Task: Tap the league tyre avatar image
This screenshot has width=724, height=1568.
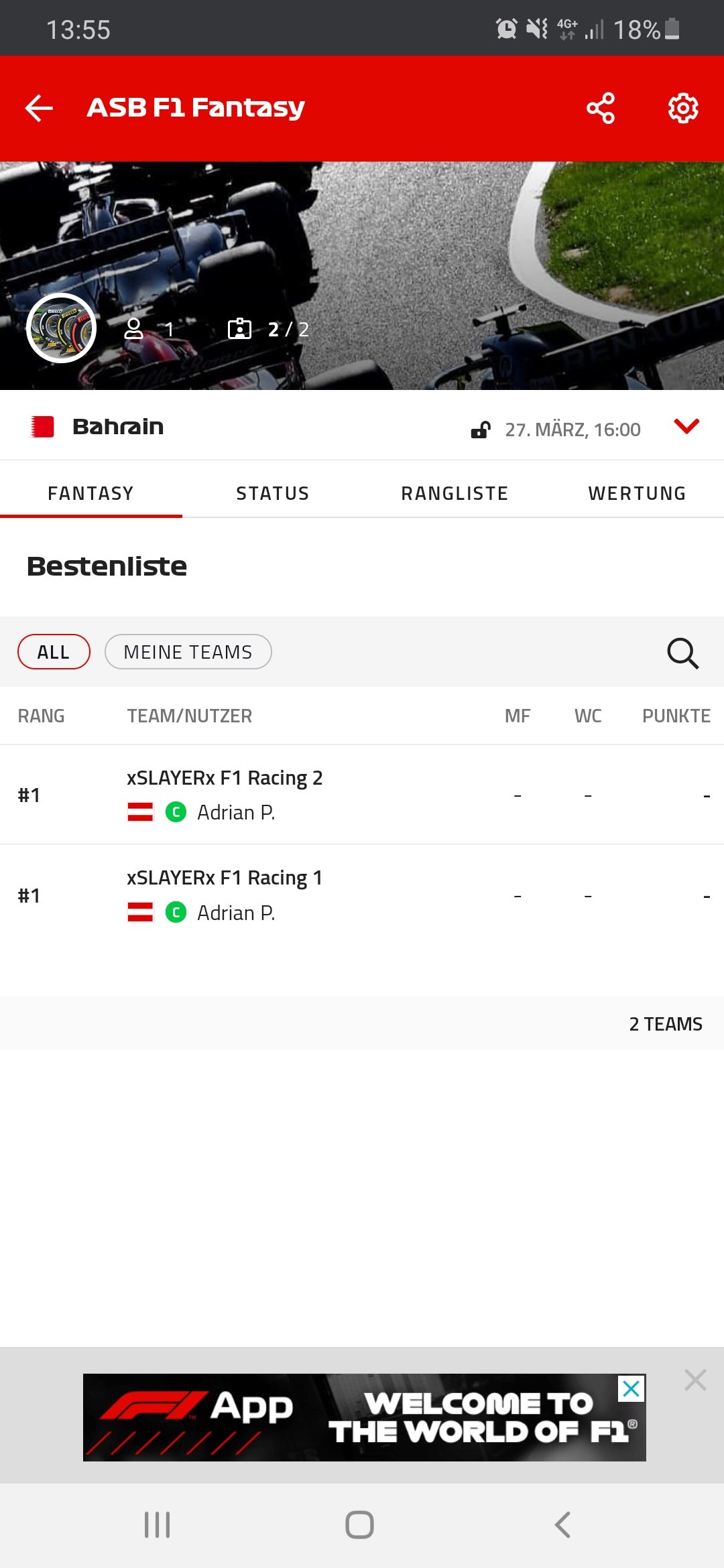Action: tap(61, 328)
